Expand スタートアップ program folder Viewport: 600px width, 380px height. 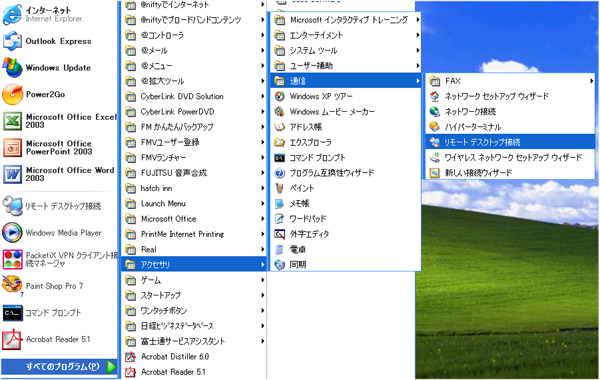(194, 295)
